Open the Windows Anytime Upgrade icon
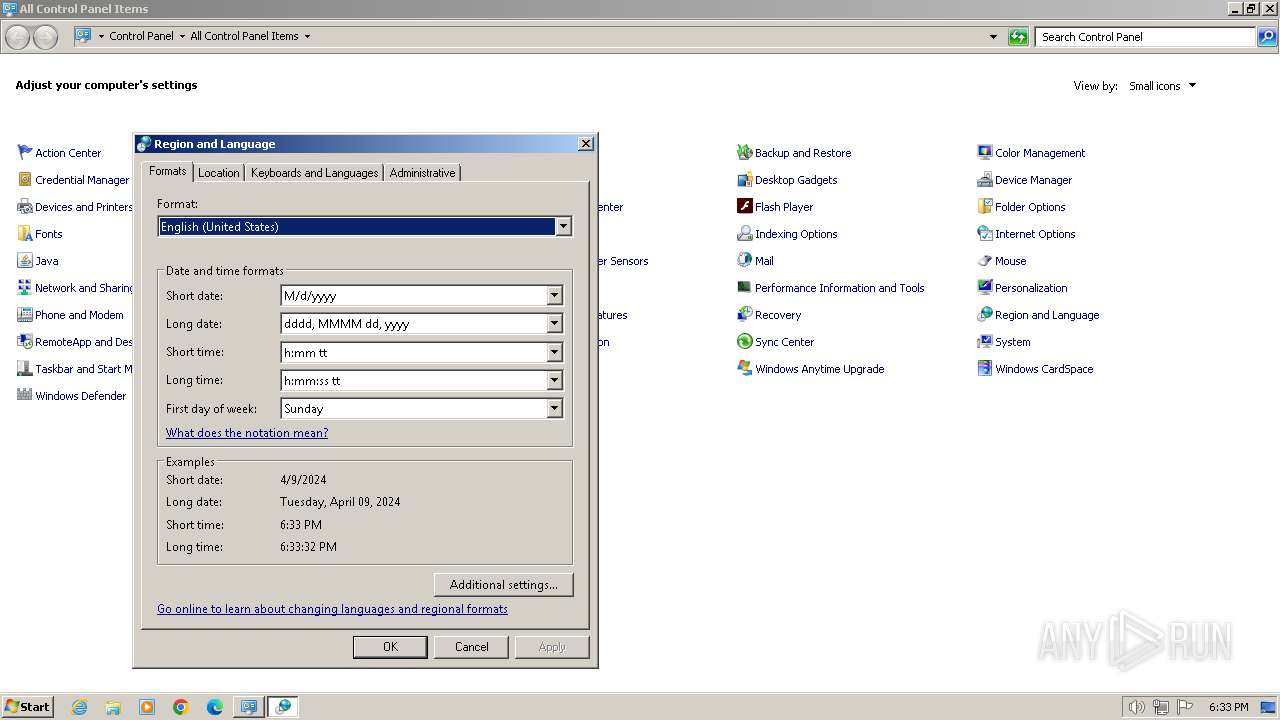 pyautogui.click(x=744, y=369)
